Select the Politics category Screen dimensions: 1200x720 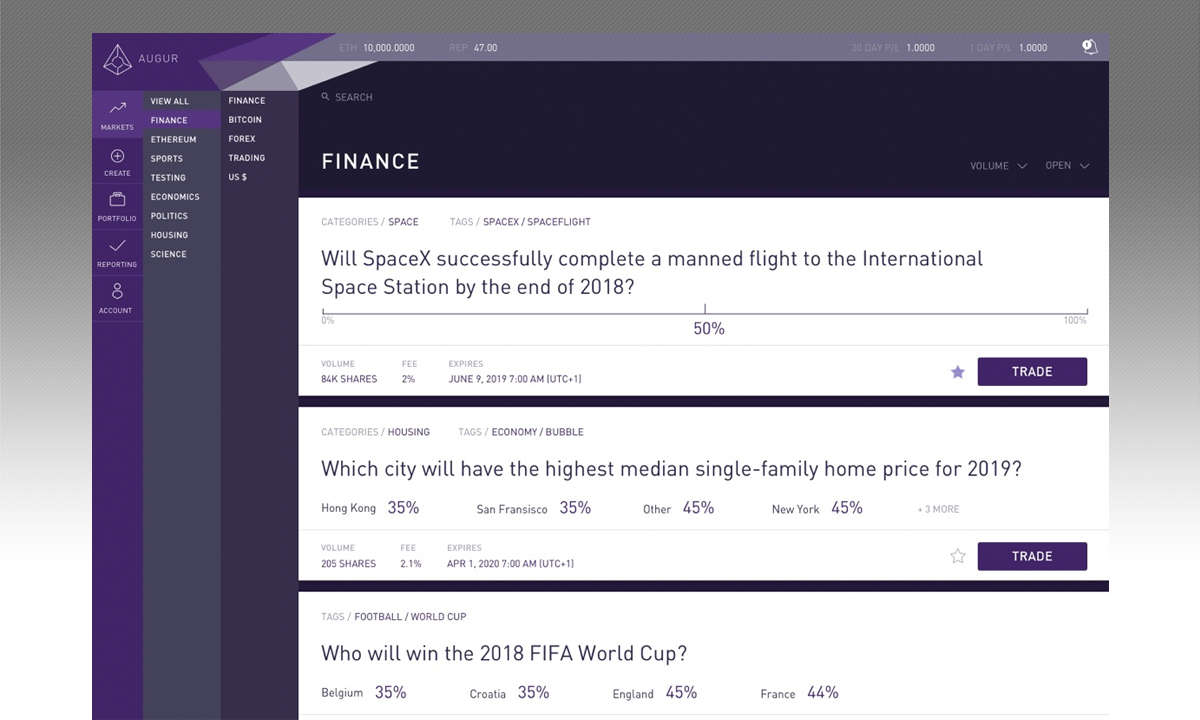click(169, 216)
